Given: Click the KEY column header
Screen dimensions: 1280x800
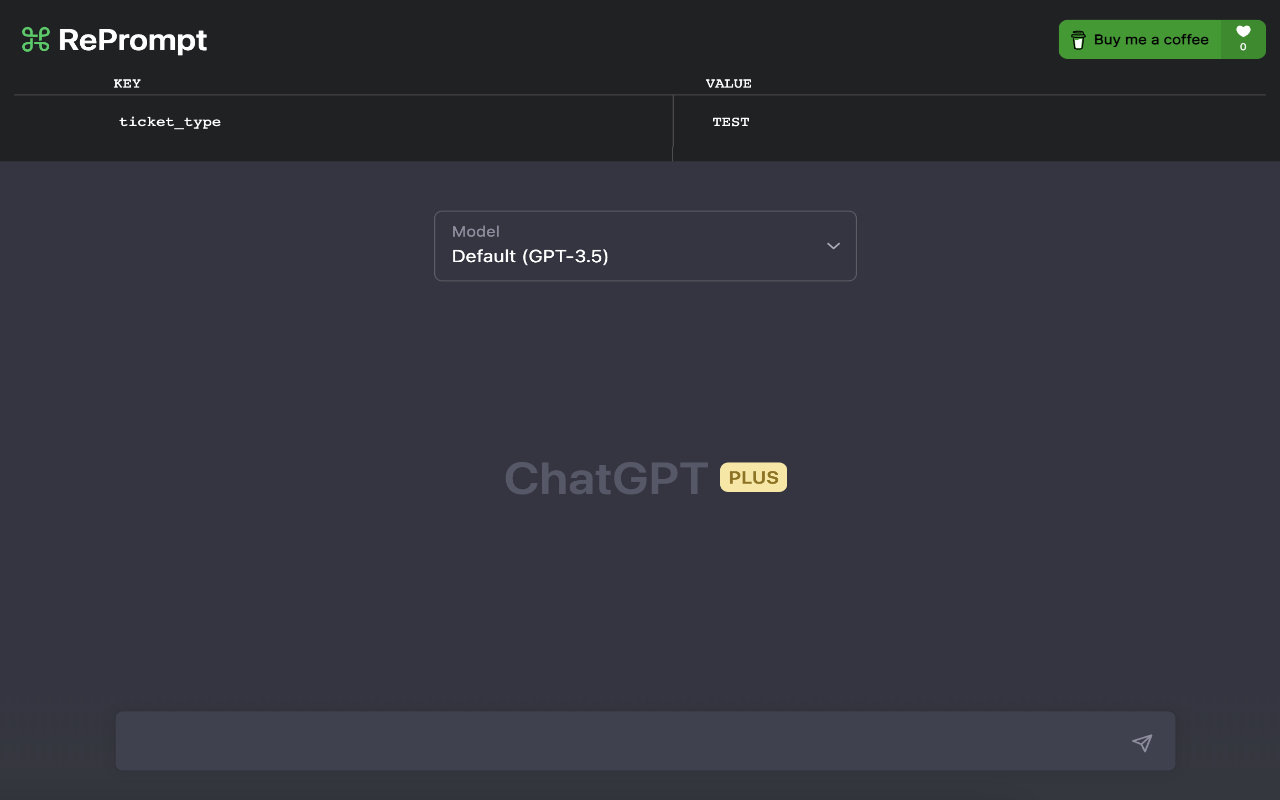Looking at the screenshot, I should tap(127, 84).
